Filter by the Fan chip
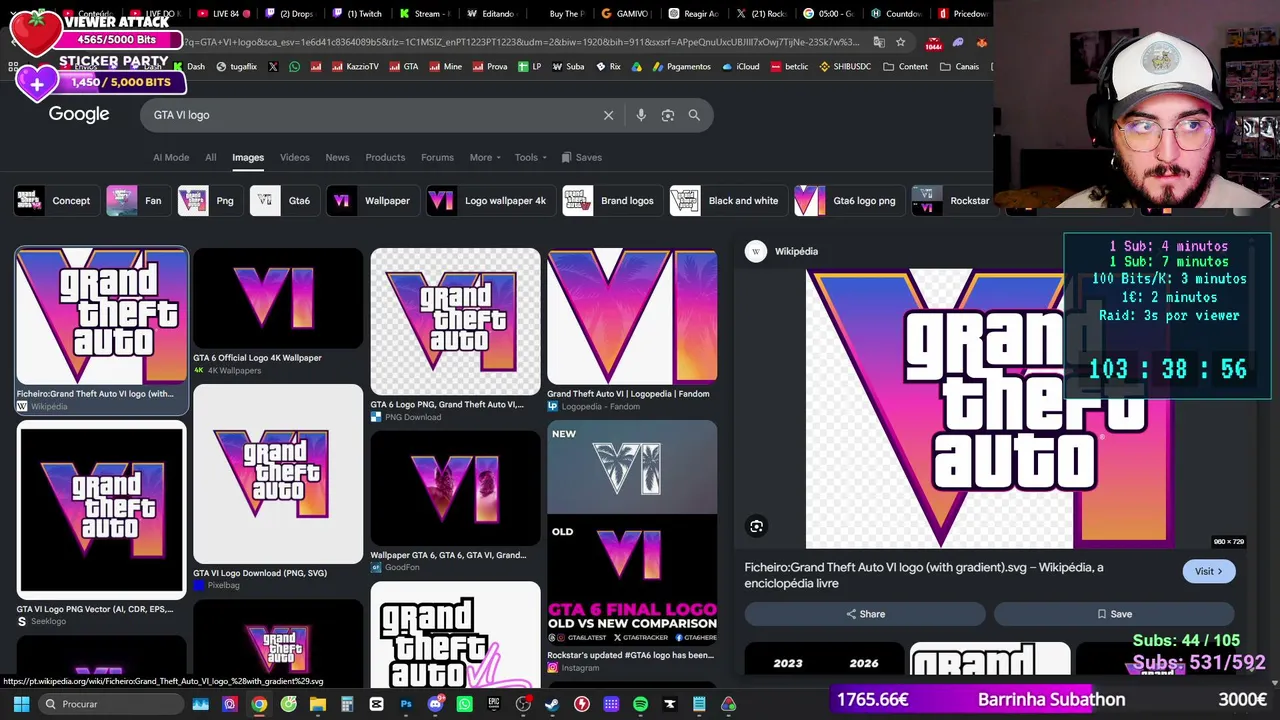This screenshot has height=720, width=1280. [x=138, y=200]
